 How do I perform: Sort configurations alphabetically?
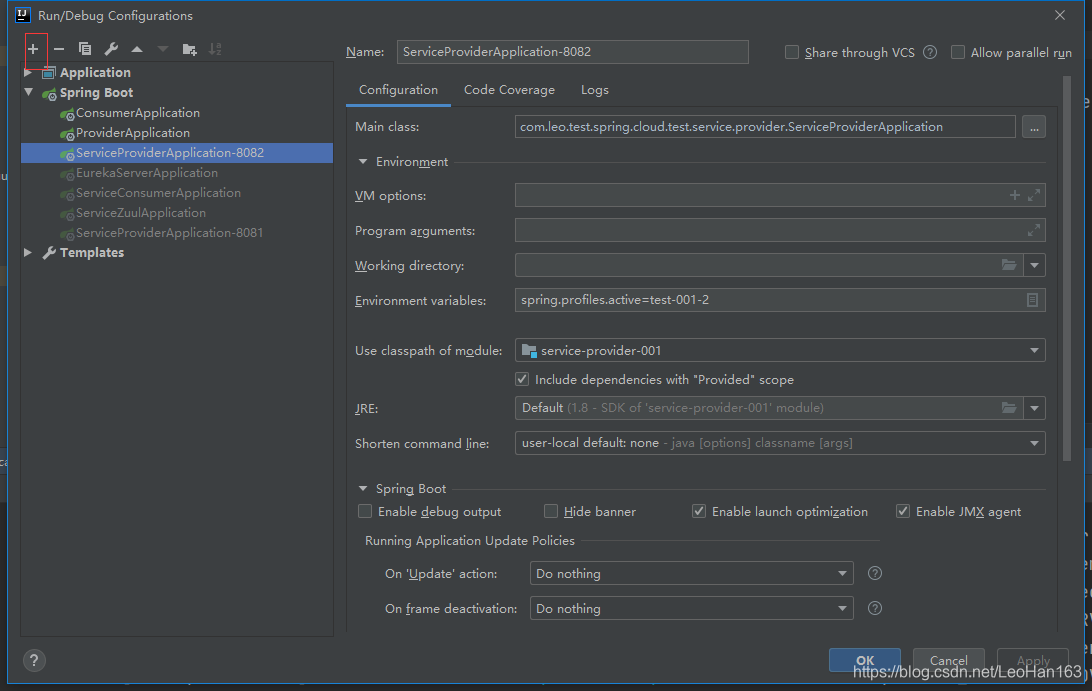point(215,49)
